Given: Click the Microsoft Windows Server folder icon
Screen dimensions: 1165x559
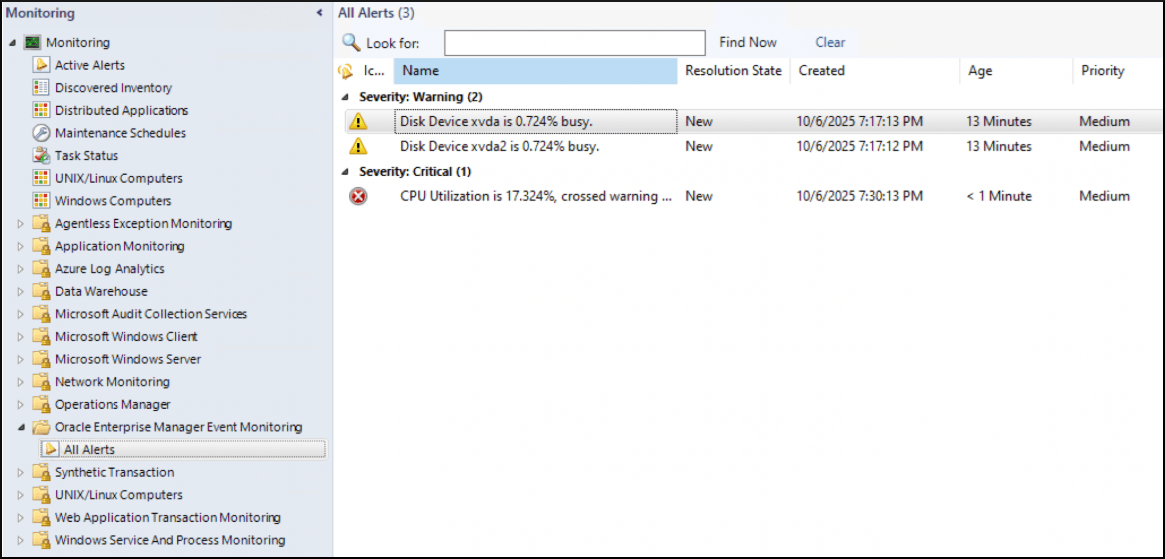Looking at the screenshot, I should (x=42, y=359).
